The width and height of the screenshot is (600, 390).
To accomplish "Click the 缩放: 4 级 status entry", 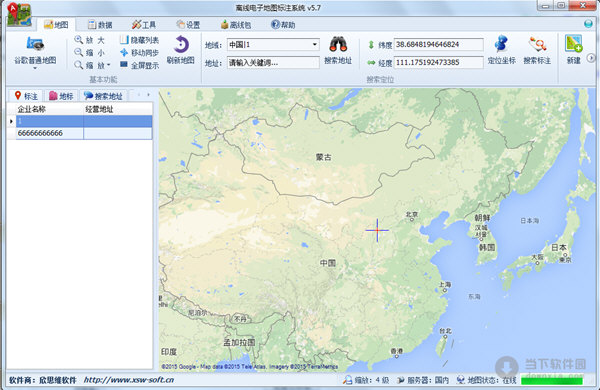I will (366, 380).
